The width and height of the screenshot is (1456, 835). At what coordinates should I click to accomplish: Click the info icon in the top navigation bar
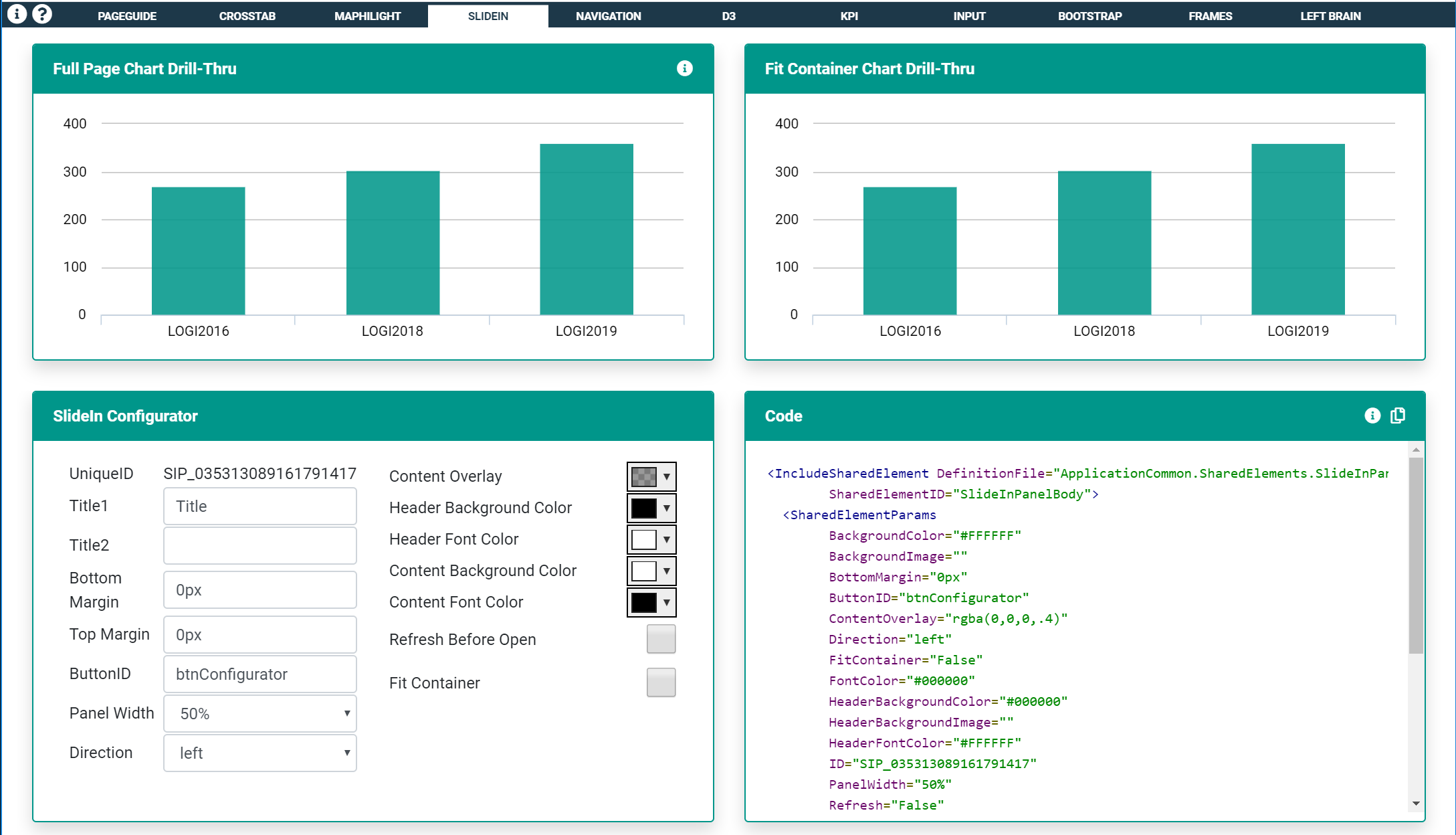17,14
